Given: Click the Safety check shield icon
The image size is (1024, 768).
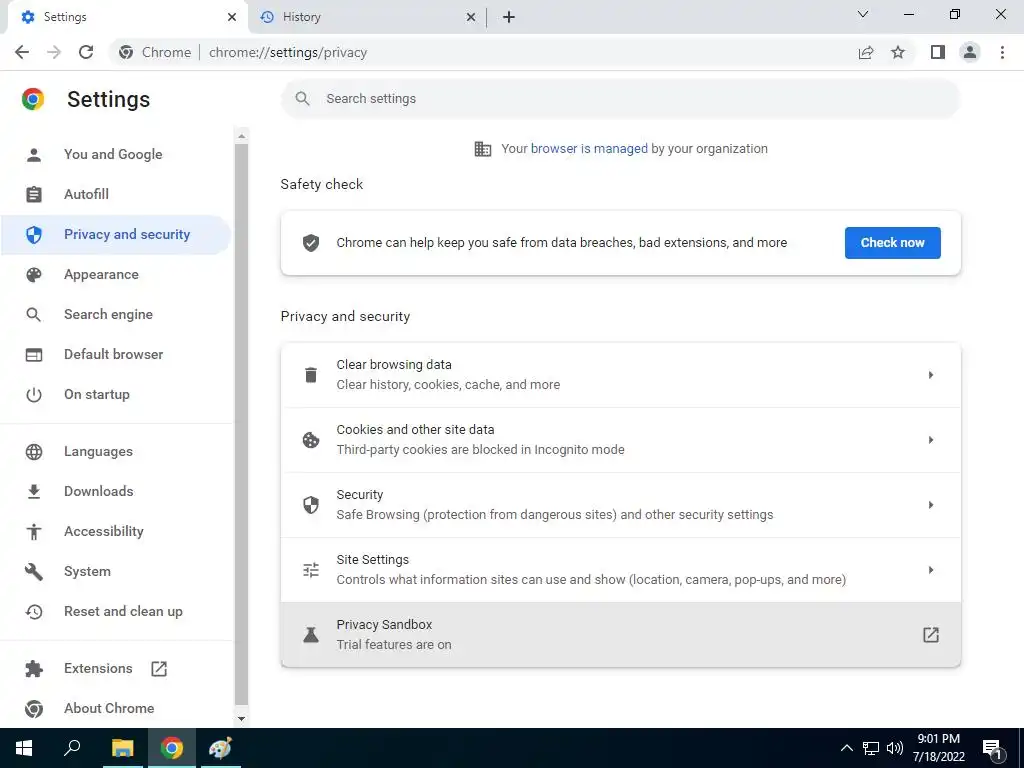Looking at the screenshot, I should point(311,243).
